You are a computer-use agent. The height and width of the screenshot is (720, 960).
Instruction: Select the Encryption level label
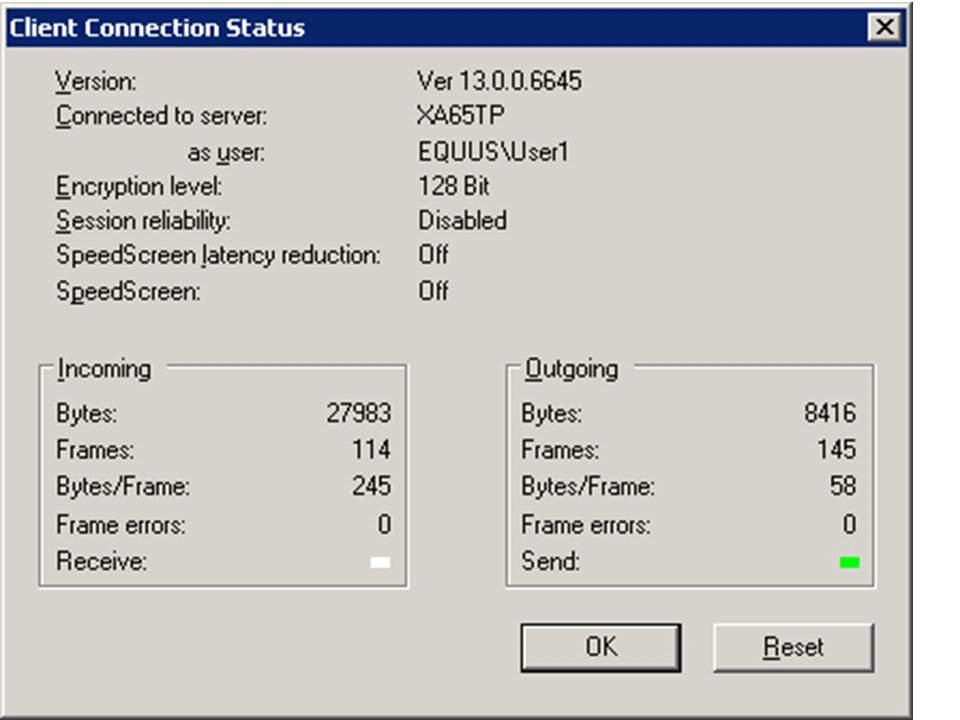(x=139, y=186)
